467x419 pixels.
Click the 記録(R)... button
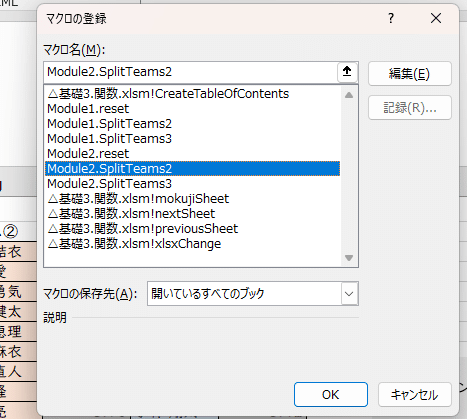(410, 108)
